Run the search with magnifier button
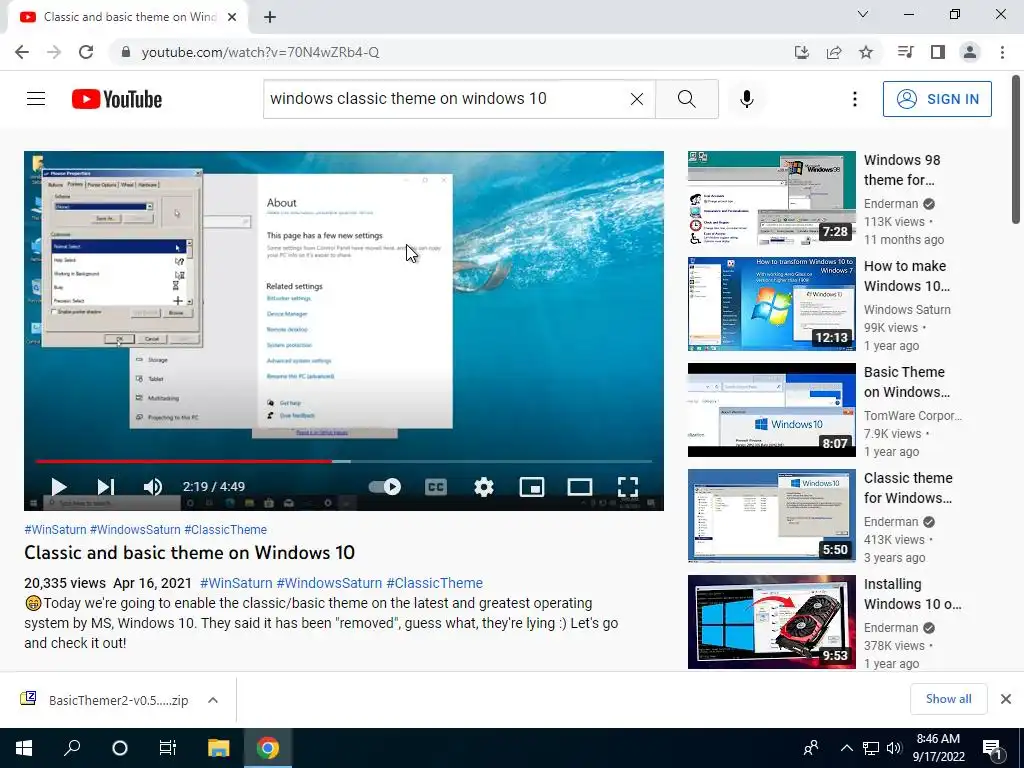The height and width of the screenshot is (768, 1024). click(686, 99)
